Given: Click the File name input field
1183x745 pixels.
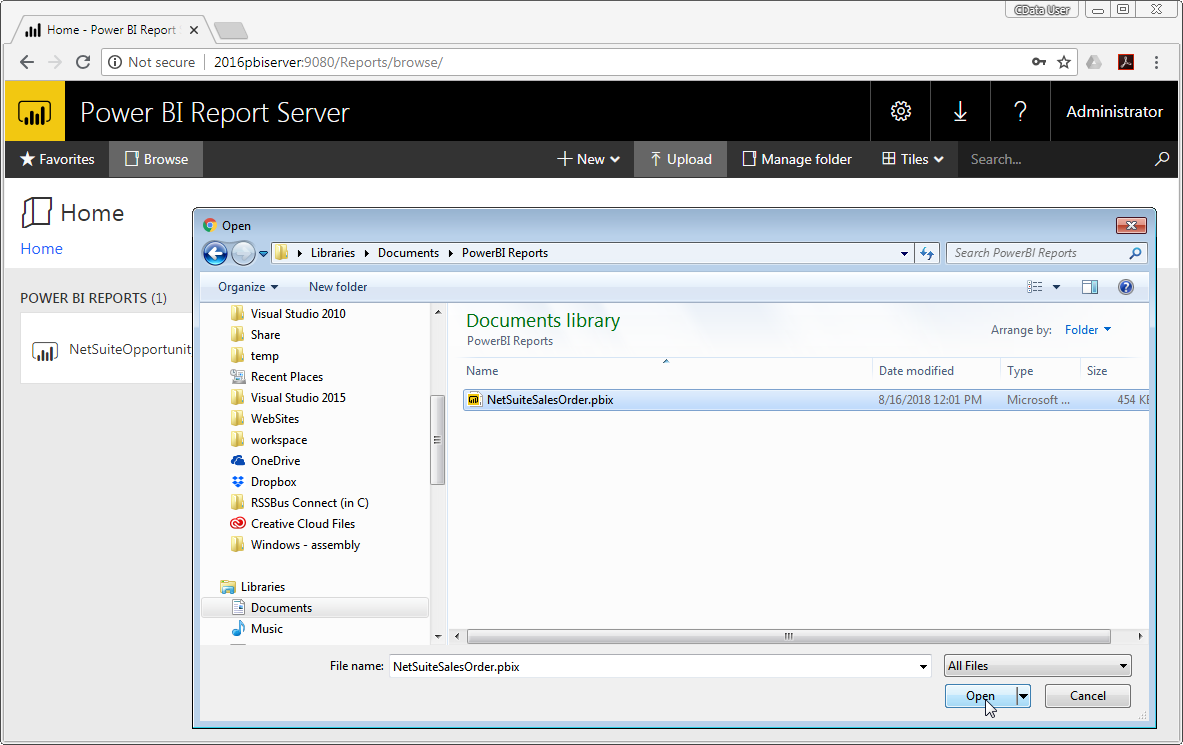Looking at the screenshot, I should tap(655, 666).
